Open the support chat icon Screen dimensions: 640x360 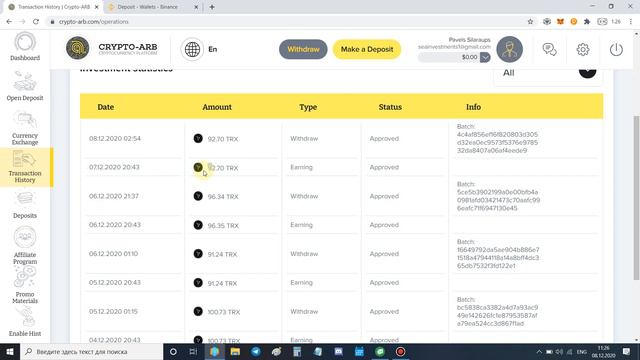click(549, 49)
